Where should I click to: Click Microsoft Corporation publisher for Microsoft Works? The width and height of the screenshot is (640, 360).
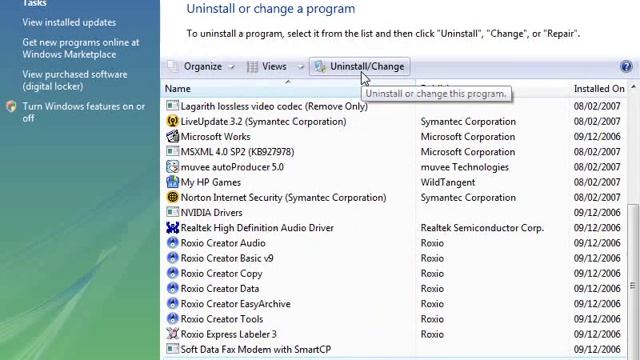coord(468,136)
